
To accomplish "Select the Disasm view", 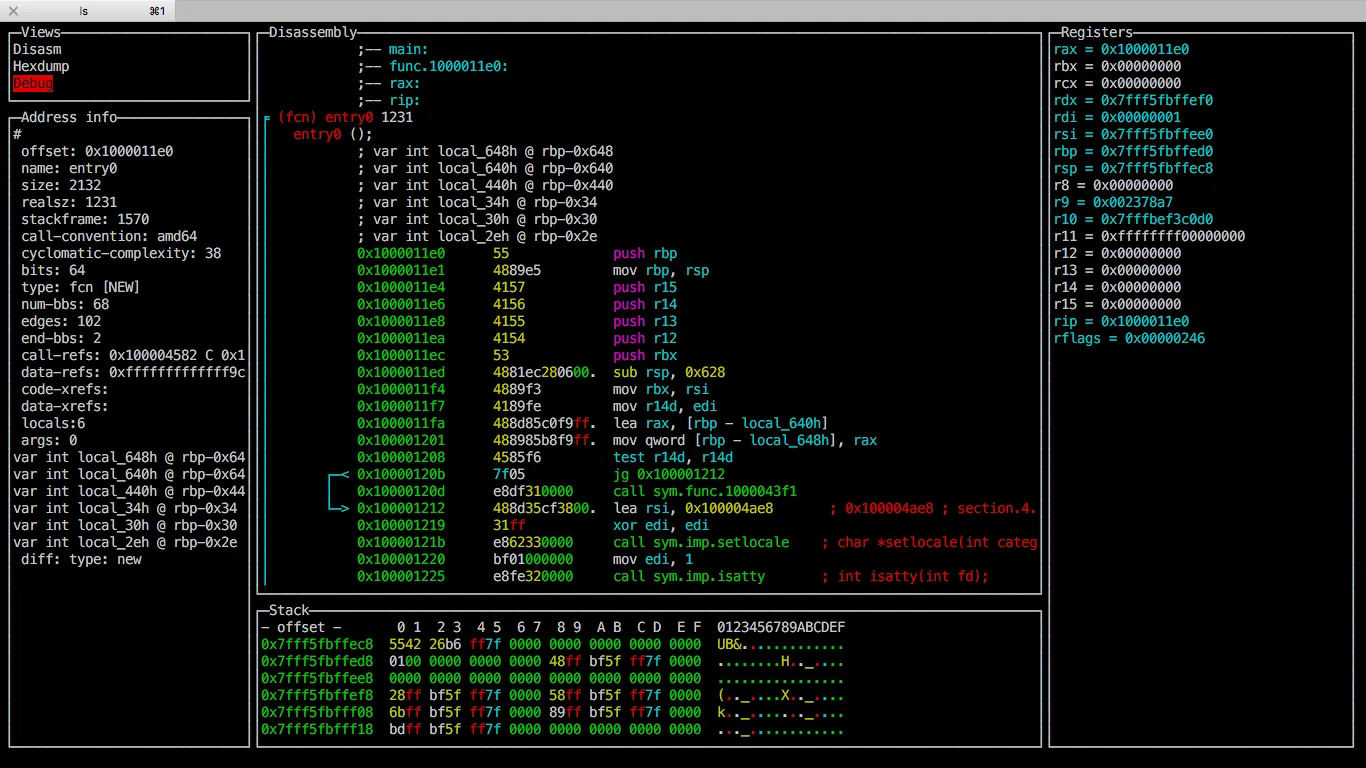I will [x=37, y=49].
